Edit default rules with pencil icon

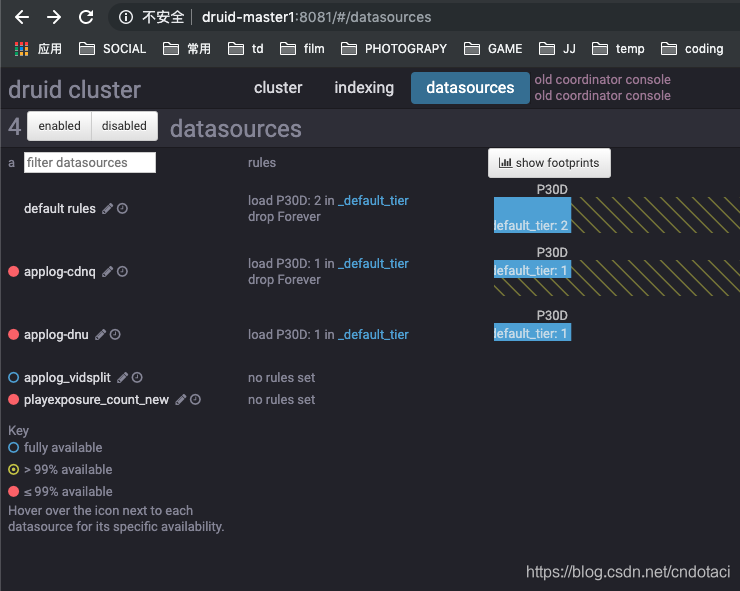pos(108,208)
